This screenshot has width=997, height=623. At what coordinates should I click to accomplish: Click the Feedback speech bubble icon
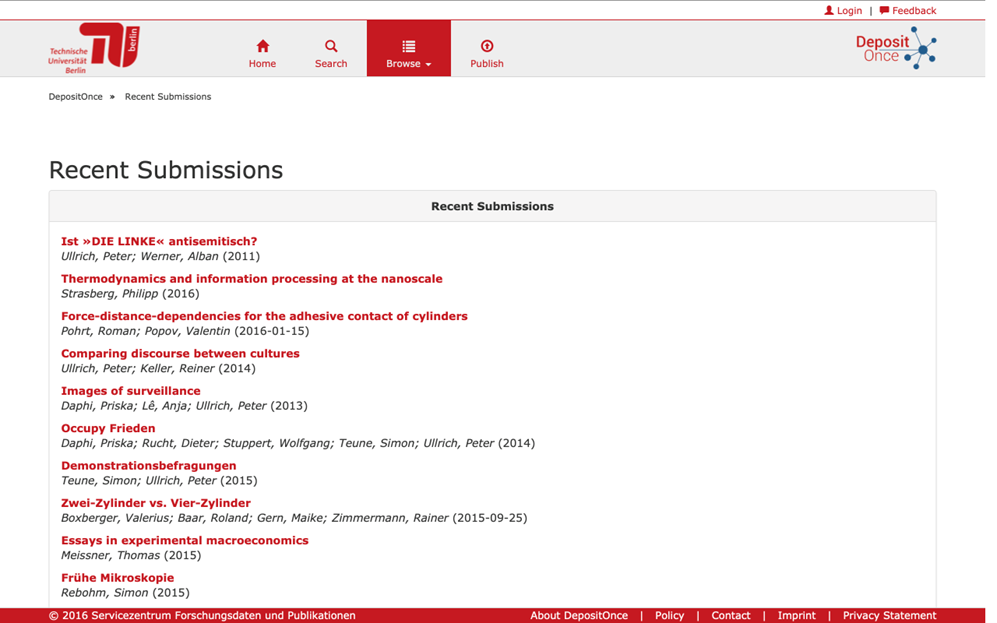pos(884,10)
